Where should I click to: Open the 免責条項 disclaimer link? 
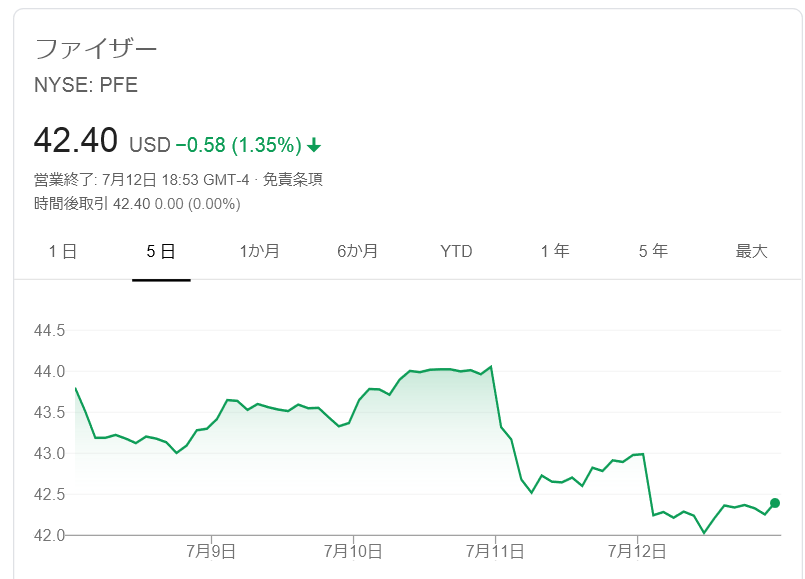(x=294, y=180)
